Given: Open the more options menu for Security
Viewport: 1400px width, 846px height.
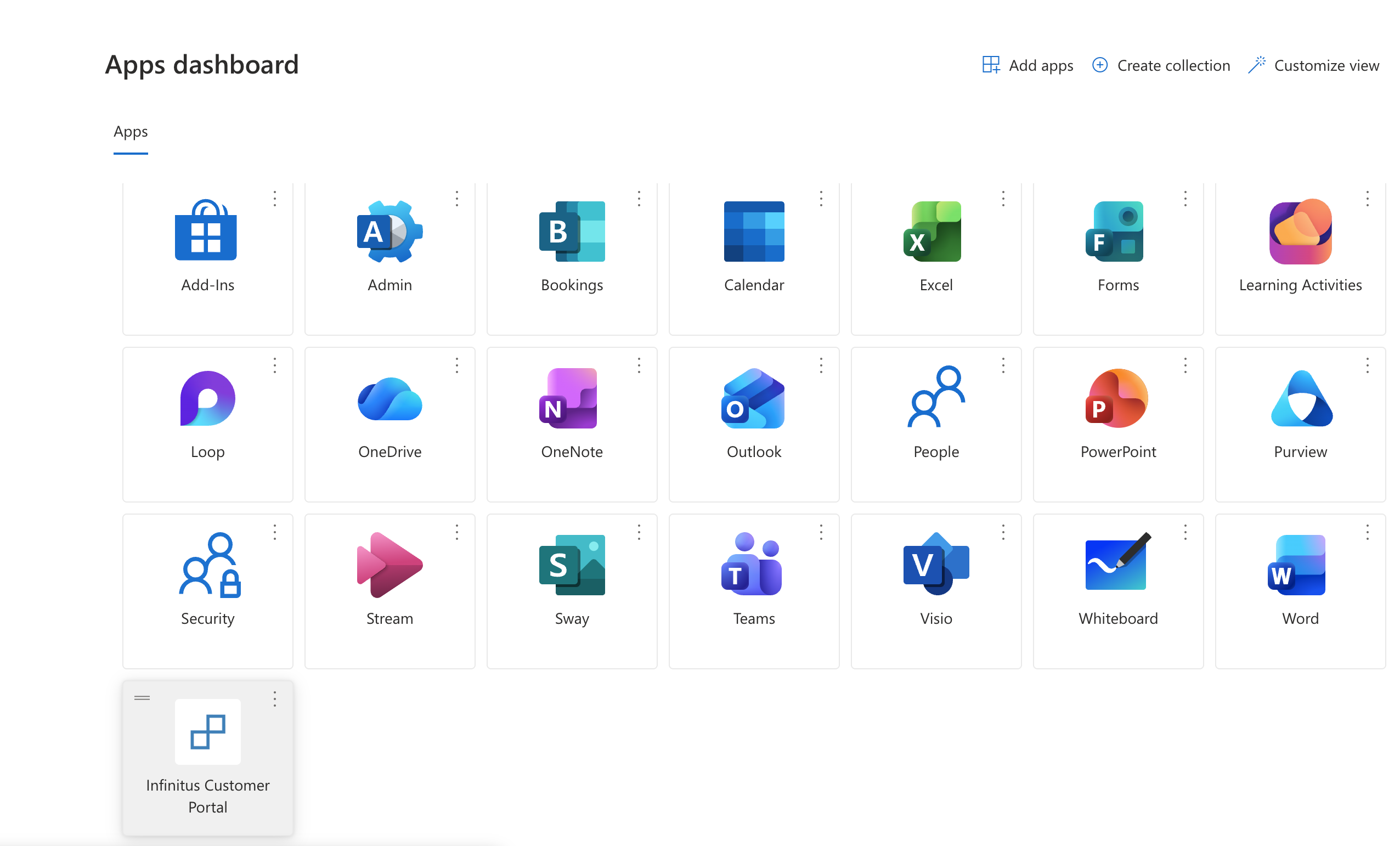Looking at the screenshot, I should coord(274,532).
